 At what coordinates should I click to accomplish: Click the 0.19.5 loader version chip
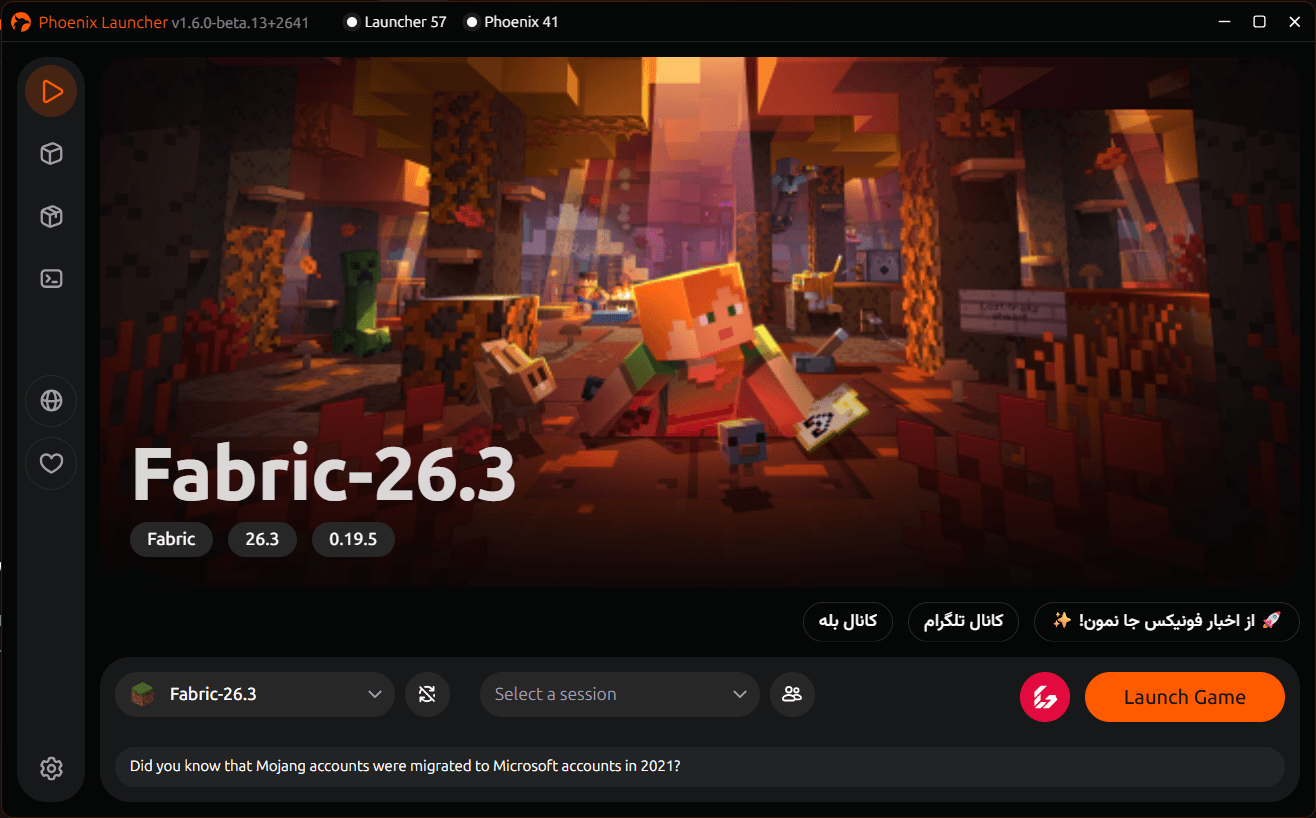coord(353,539)
